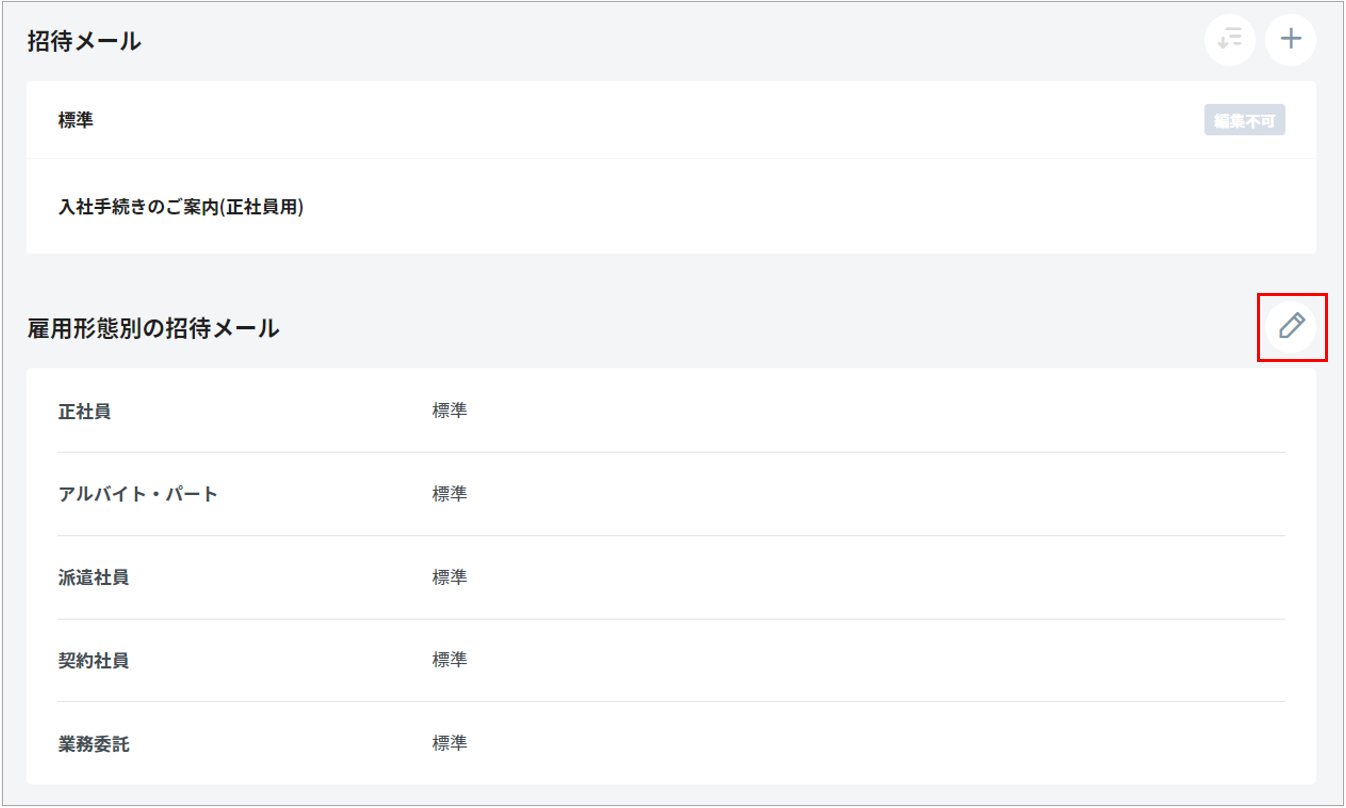This screenshot has width=1346, height=808.
Task: Click the 雇用形態別の招待メール heading
Action: [x=153, y=328]
